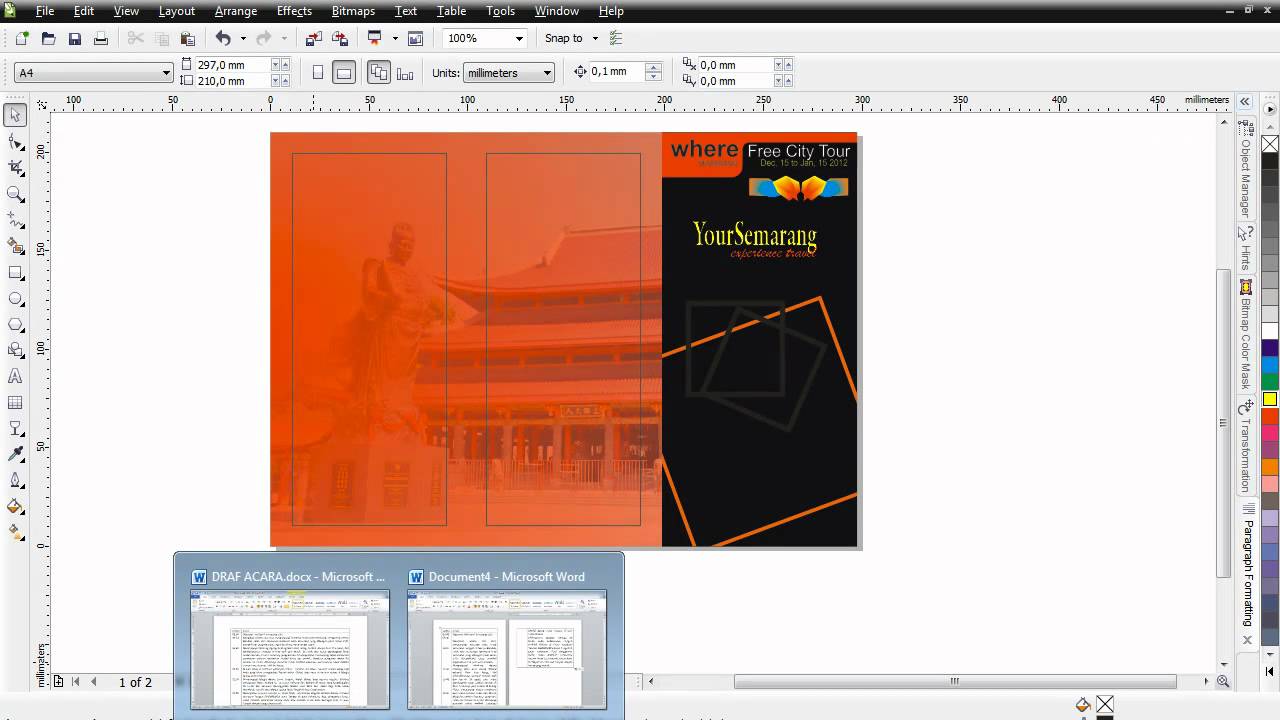
Task: Open the Effects menu
Action: 294,11
